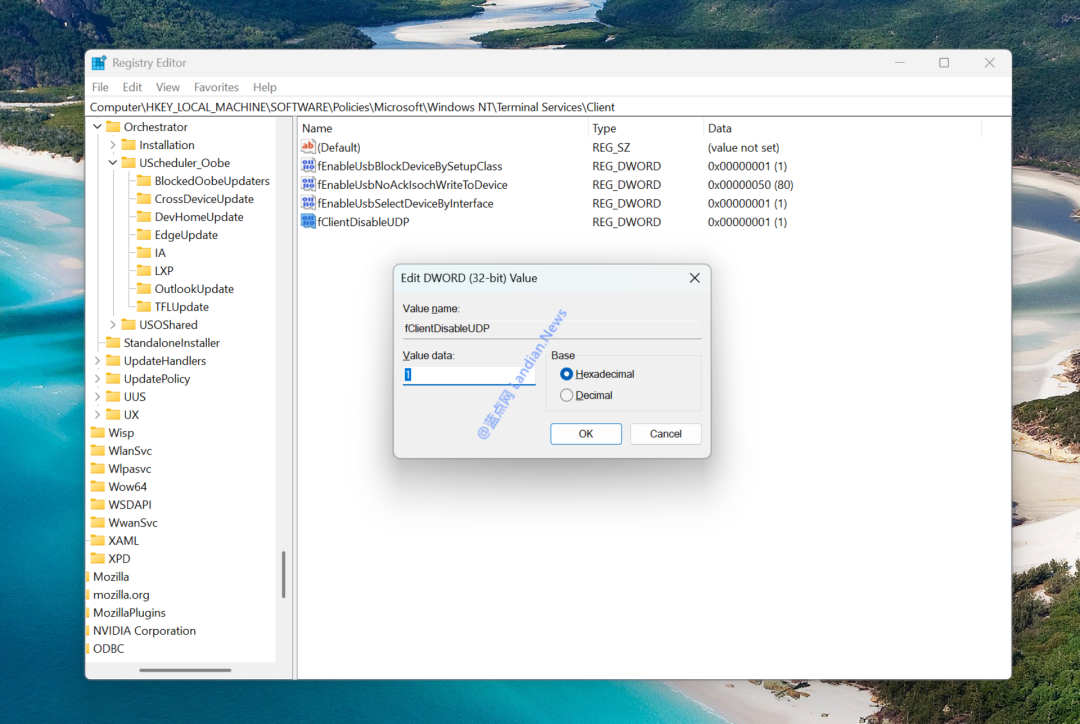Confirm the DWORD edit with OK

586,434
